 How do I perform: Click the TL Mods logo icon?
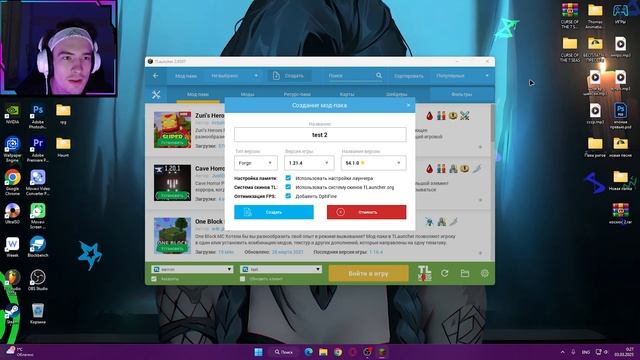tap(424, 273)
